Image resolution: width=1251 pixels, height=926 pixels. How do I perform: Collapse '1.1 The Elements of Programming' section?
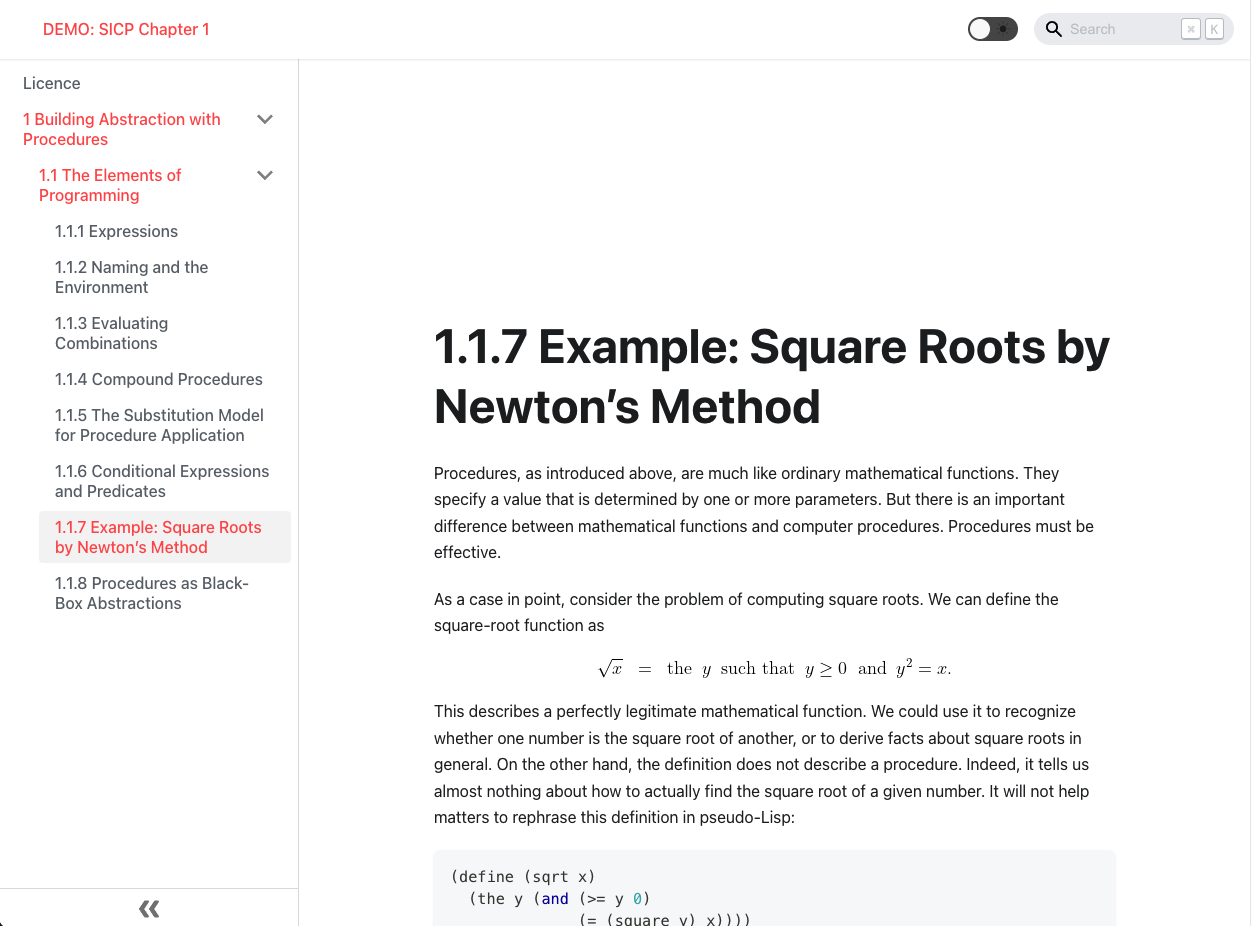pos(265,175)
